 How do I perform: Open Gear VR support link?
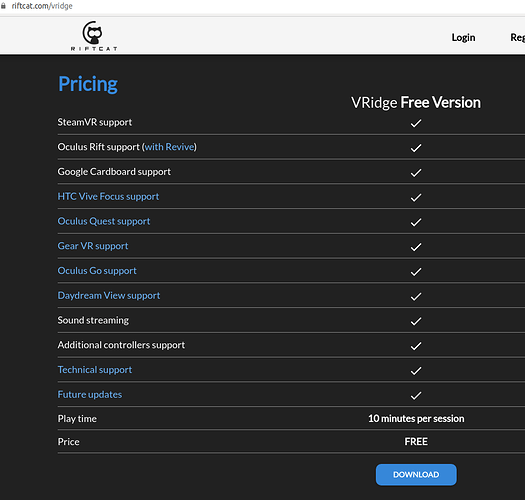pyautogui.click(x=93, y=246)
